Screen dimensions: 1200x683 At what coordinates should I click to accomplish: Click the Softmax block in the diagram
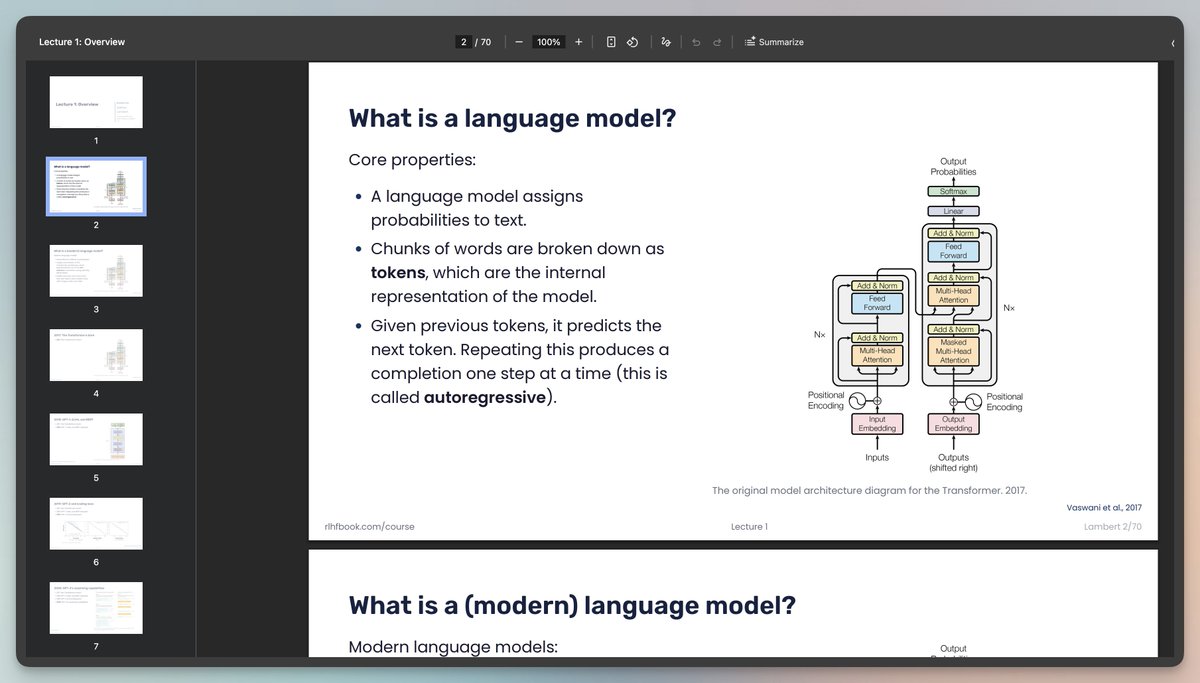(x=953, y=191)
